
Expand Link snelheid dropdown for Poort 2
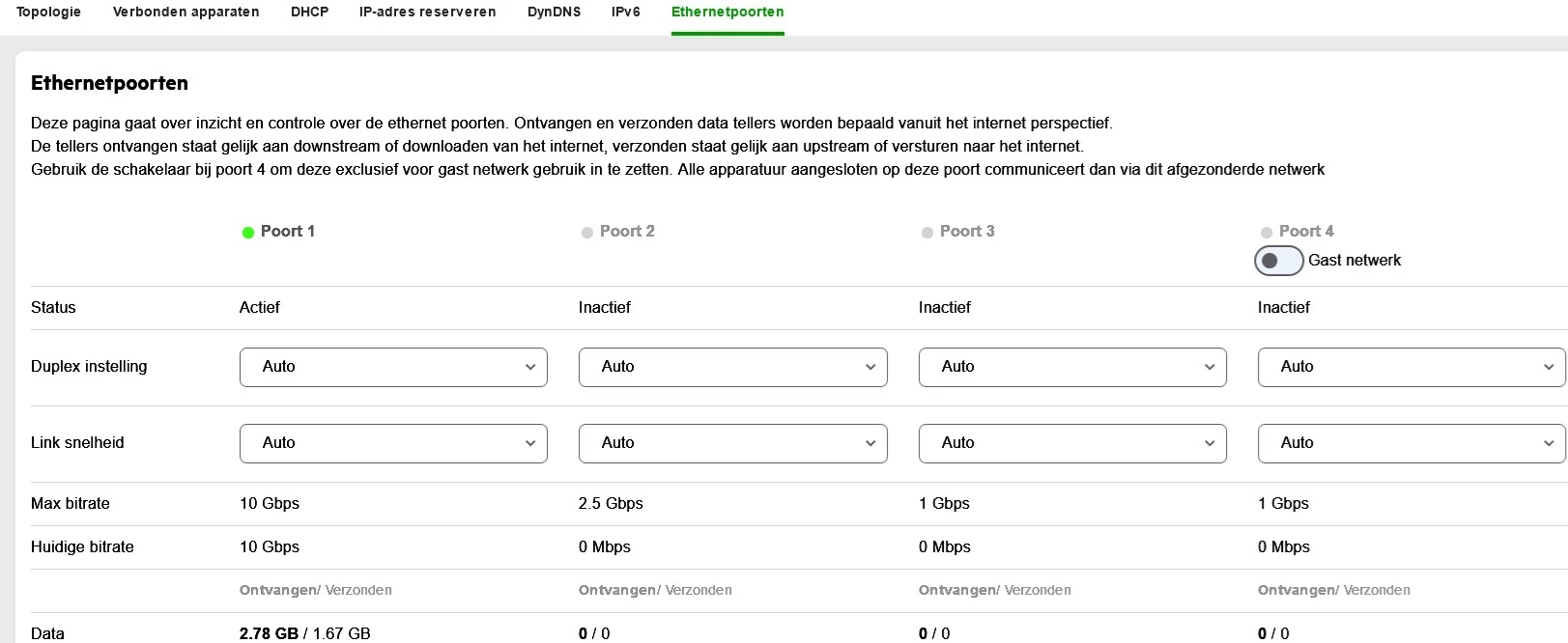pos(732,443)
